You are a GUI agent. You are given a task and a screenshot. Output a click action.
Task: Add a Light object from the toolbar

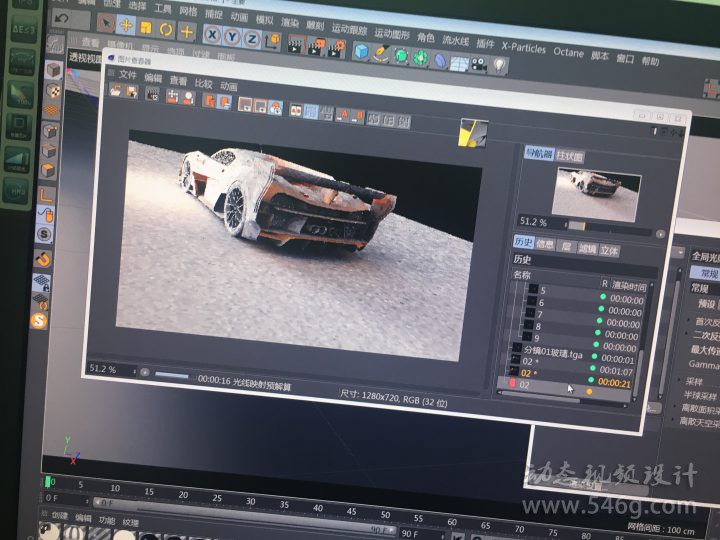[499, 65]
